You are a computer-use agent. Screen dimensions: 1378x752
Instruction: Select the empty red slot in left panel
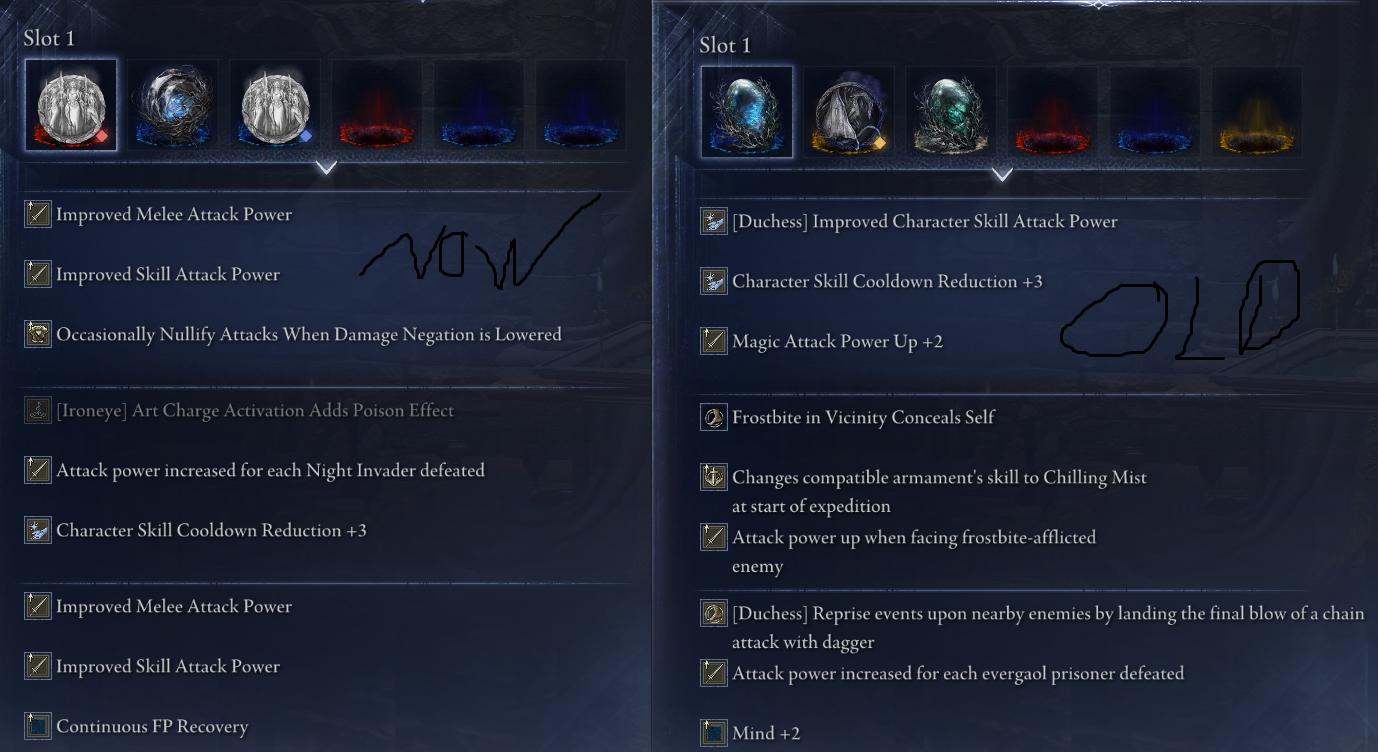377,105
